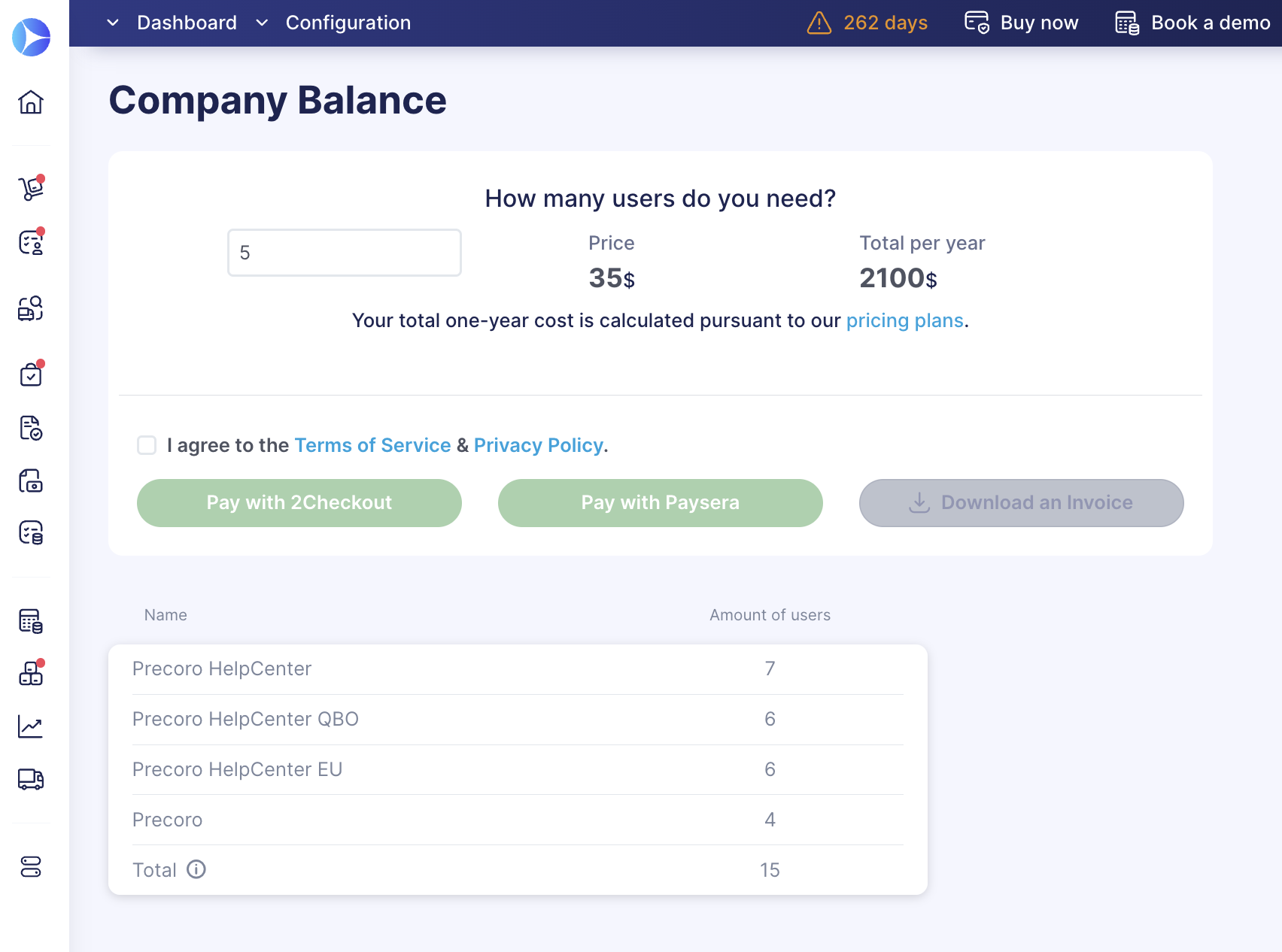Open the hand-truck cart sidebar icon
The width and height of the screenshot is (1282, 952).
(x=31, y=188)
